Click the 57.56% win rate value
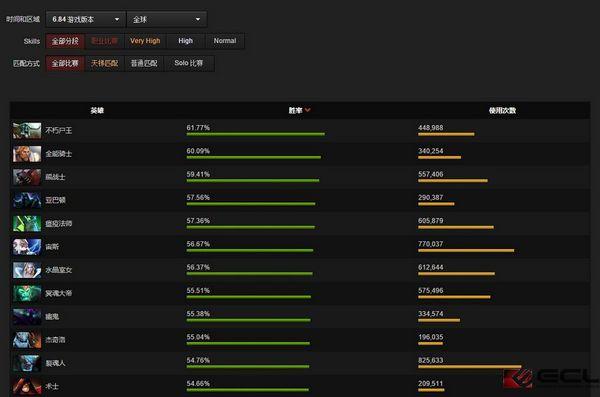The width and height of the screenshot is (600, 397). [x=198, y=198]
